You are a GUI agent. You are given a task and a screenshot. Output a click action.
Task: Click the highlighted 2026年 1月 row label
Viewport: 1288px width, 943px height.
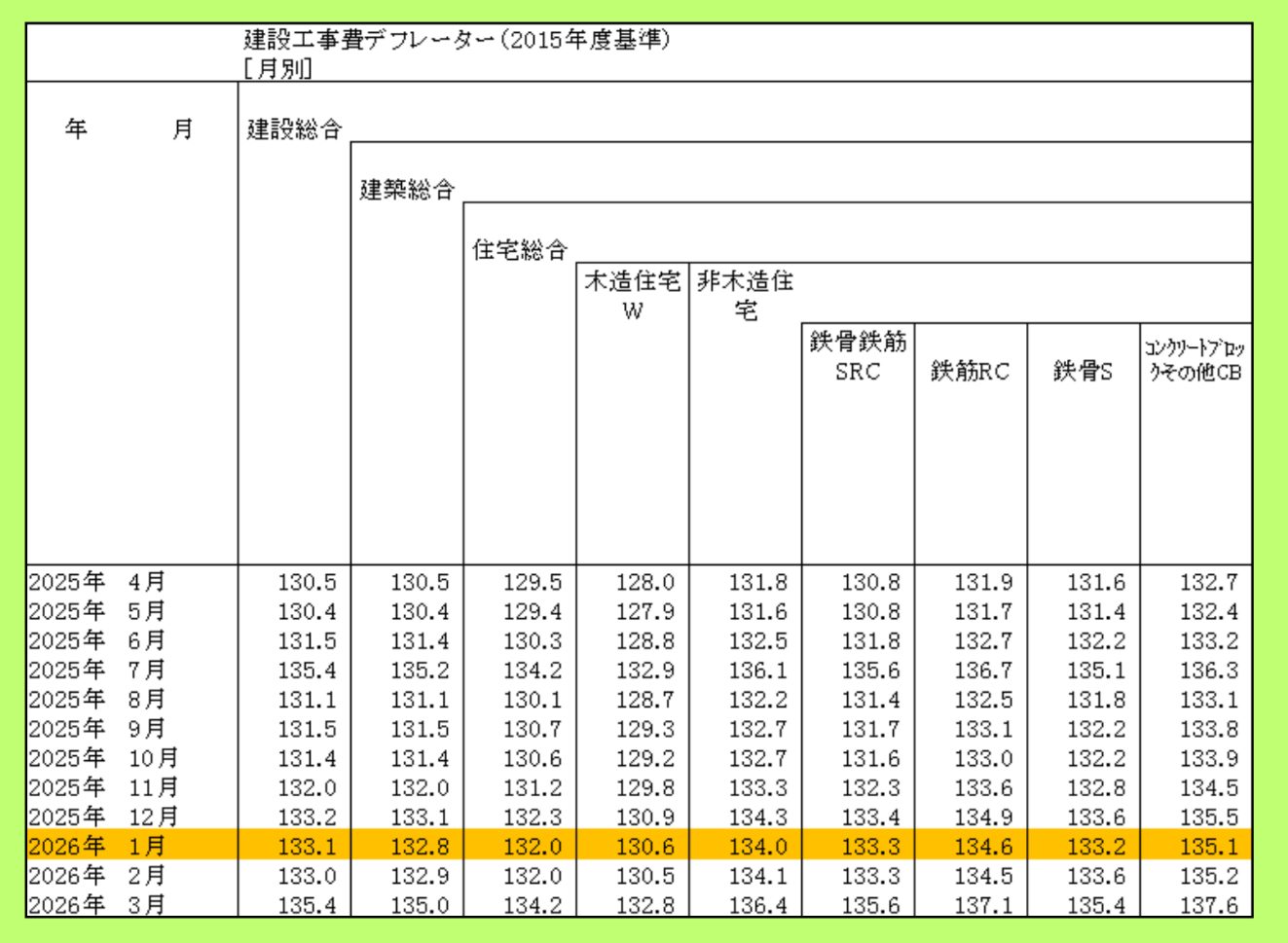97,846
